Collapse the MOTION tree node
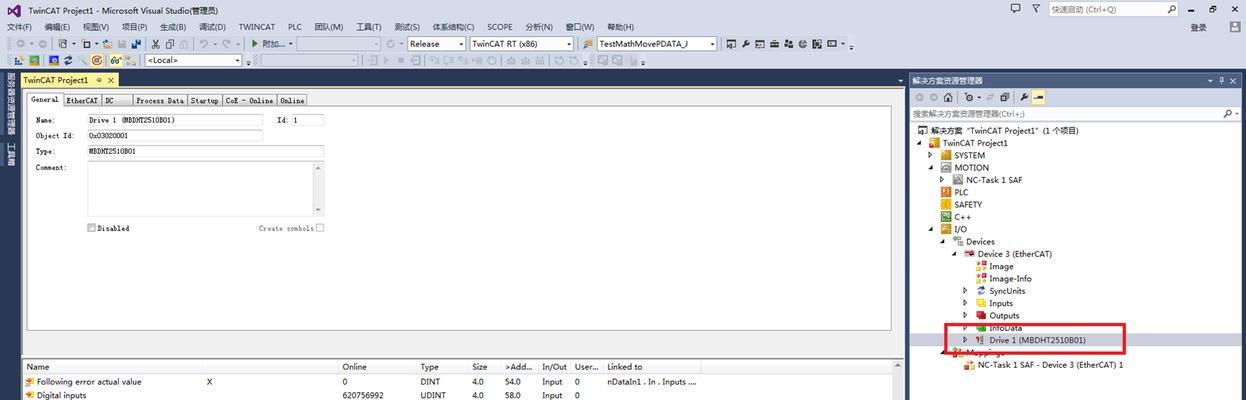Image resolution: width=1246 pixels, height=400 pixels. pyautogui.click(x=930, y=167)
